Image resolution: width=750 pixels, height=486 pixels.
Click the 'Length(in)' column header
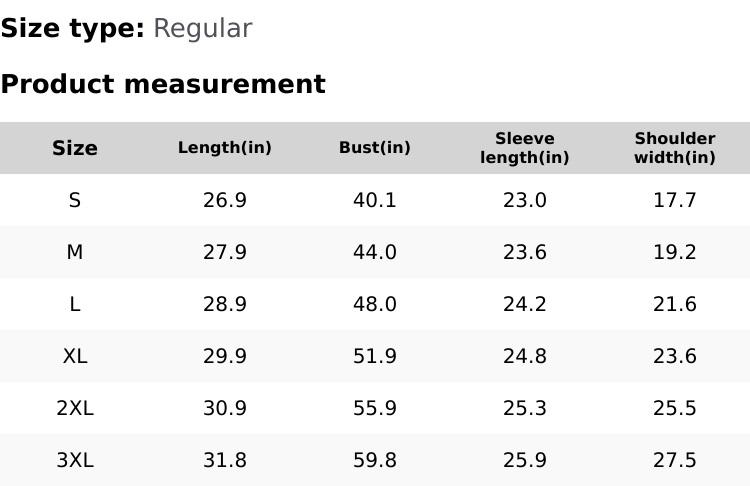click(x=225, y=148)
